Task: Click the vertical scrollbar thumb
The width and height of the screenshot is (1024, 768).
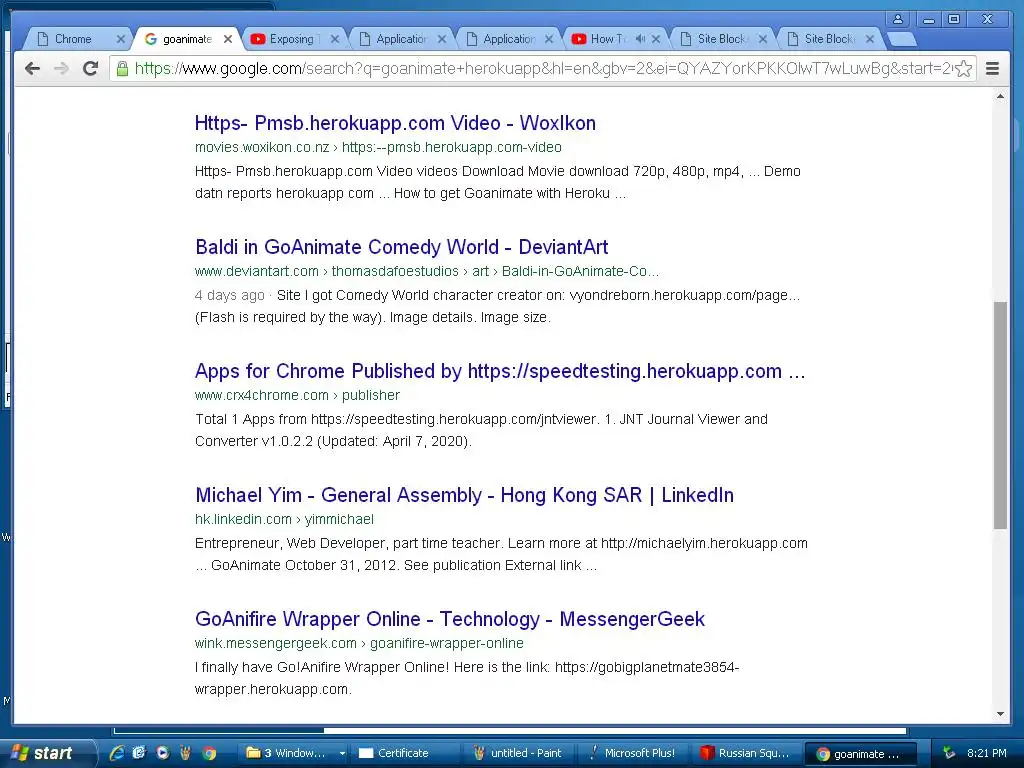Action: pyautogui.click(x=1000, y=415)
